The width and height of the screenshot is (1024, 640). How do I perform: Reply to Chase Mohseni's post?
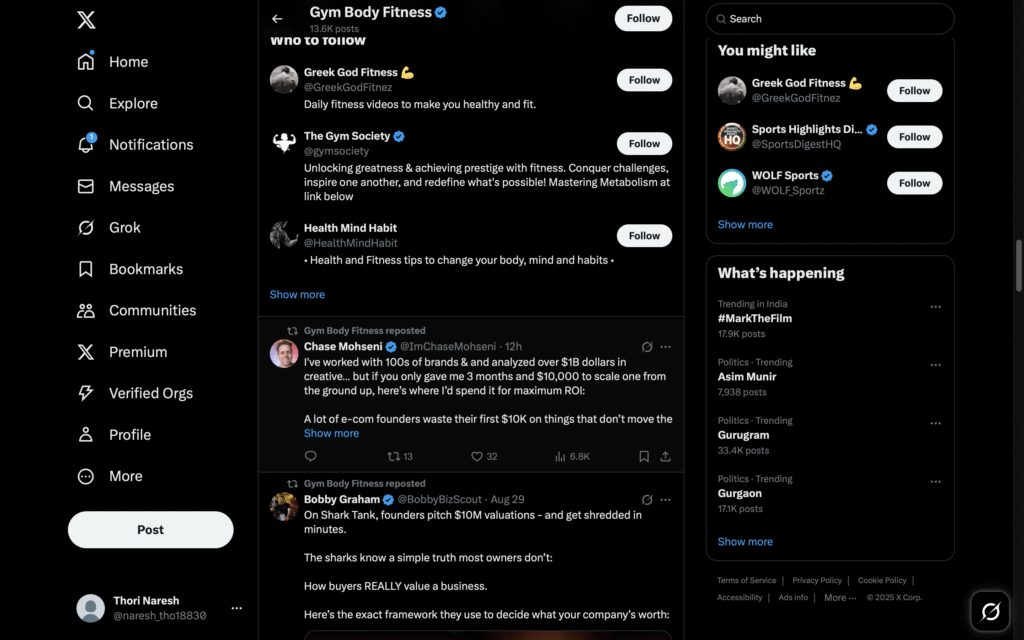click(x=311, y=456)
